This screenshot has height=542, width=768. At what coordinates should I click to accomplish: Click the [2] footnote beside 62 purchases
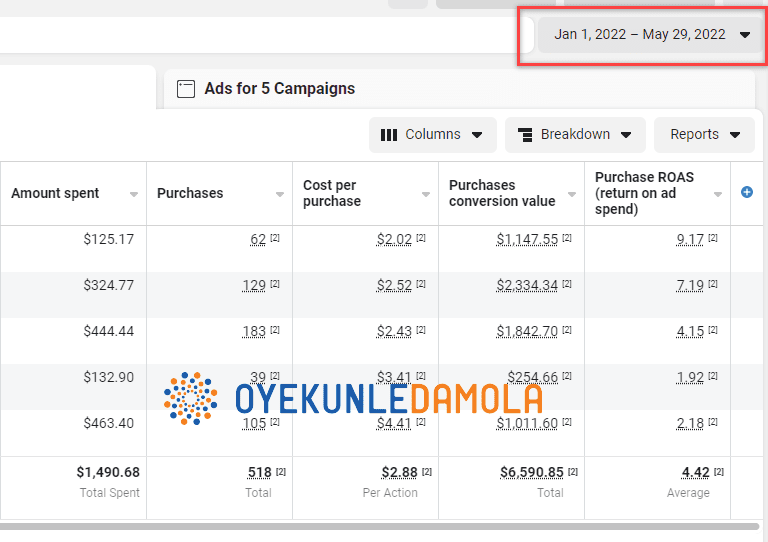click(275, 238)
